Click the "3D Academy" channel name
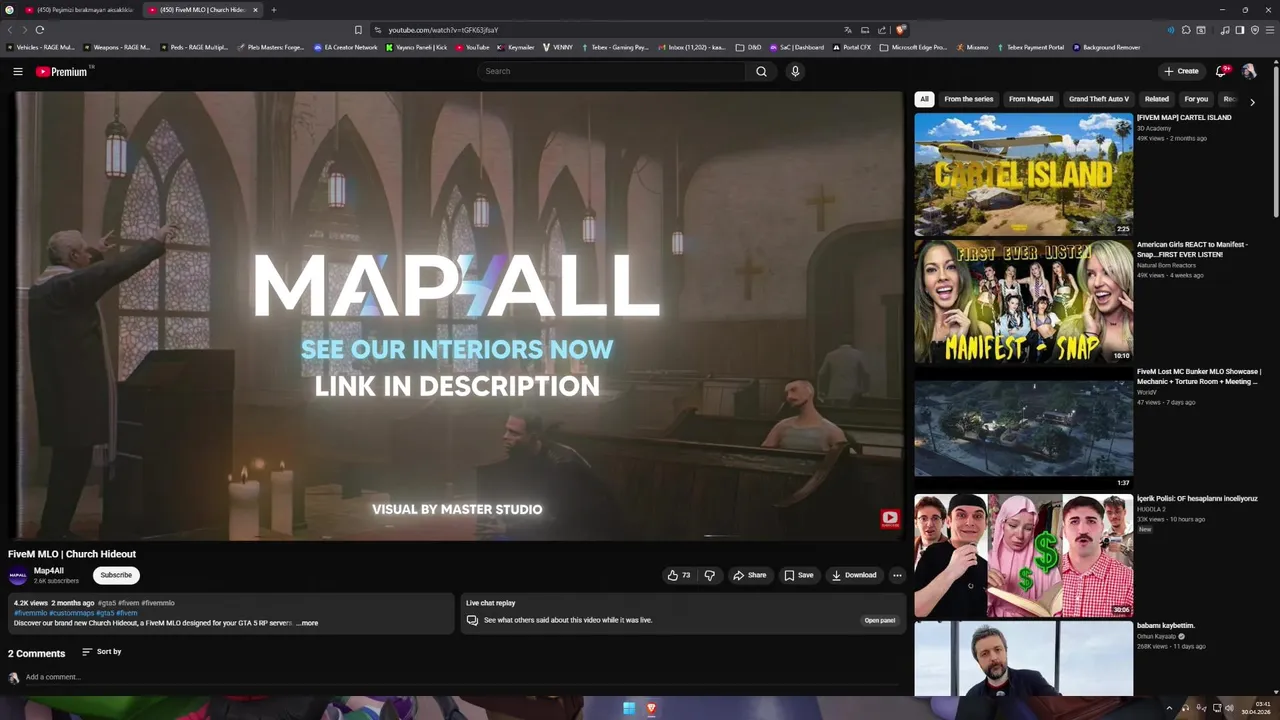The height and width of the screenshot is (720, 1280). pyautogui.click(x=1154, y=128)
